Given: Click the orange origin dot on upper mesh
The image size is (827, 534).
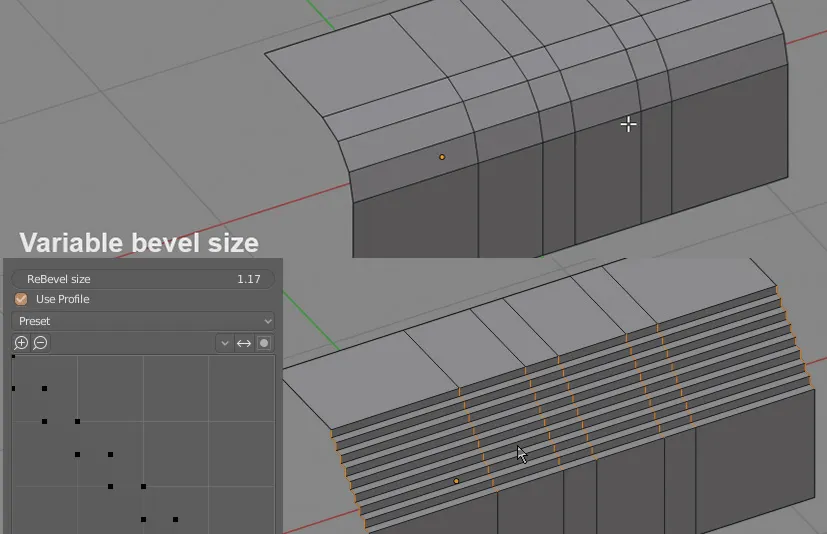Looking at the screenshot, I should (442, 157).
